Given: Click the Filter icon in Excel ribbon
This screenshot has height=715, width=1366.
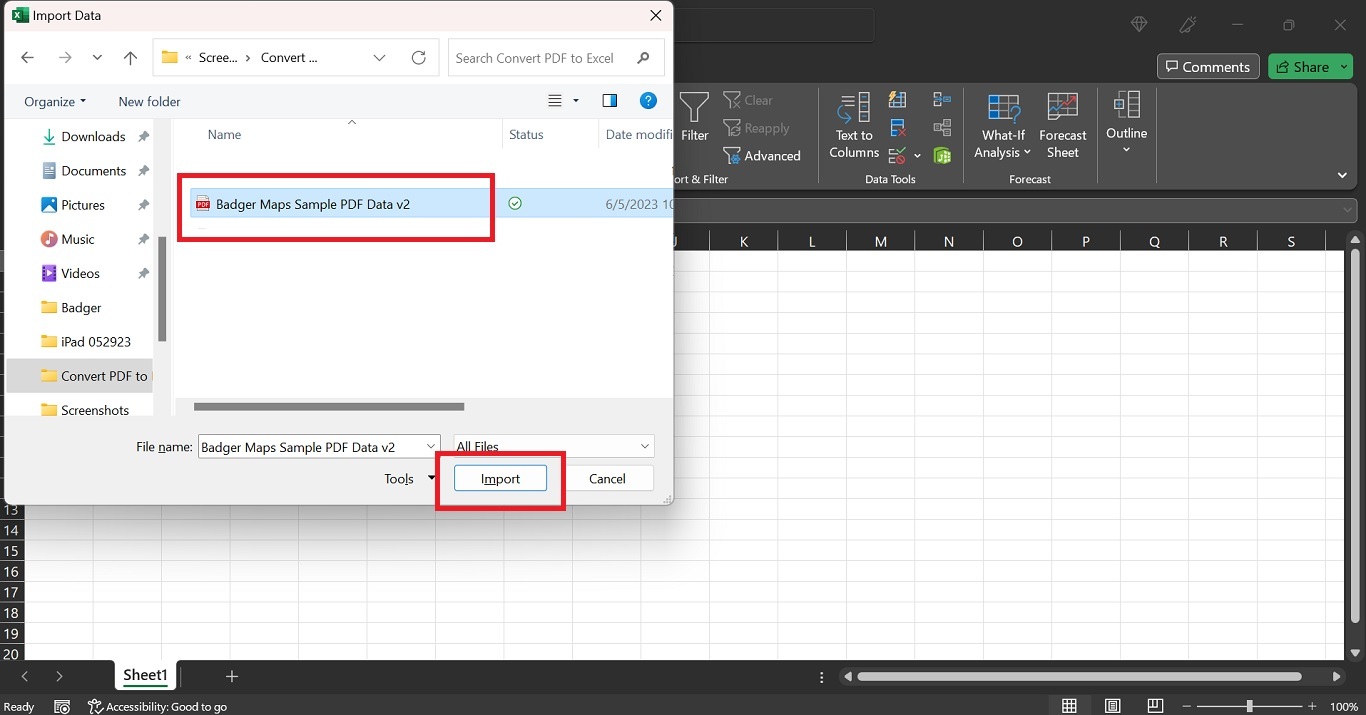Looking at the screenshot, I should (694, 118).
